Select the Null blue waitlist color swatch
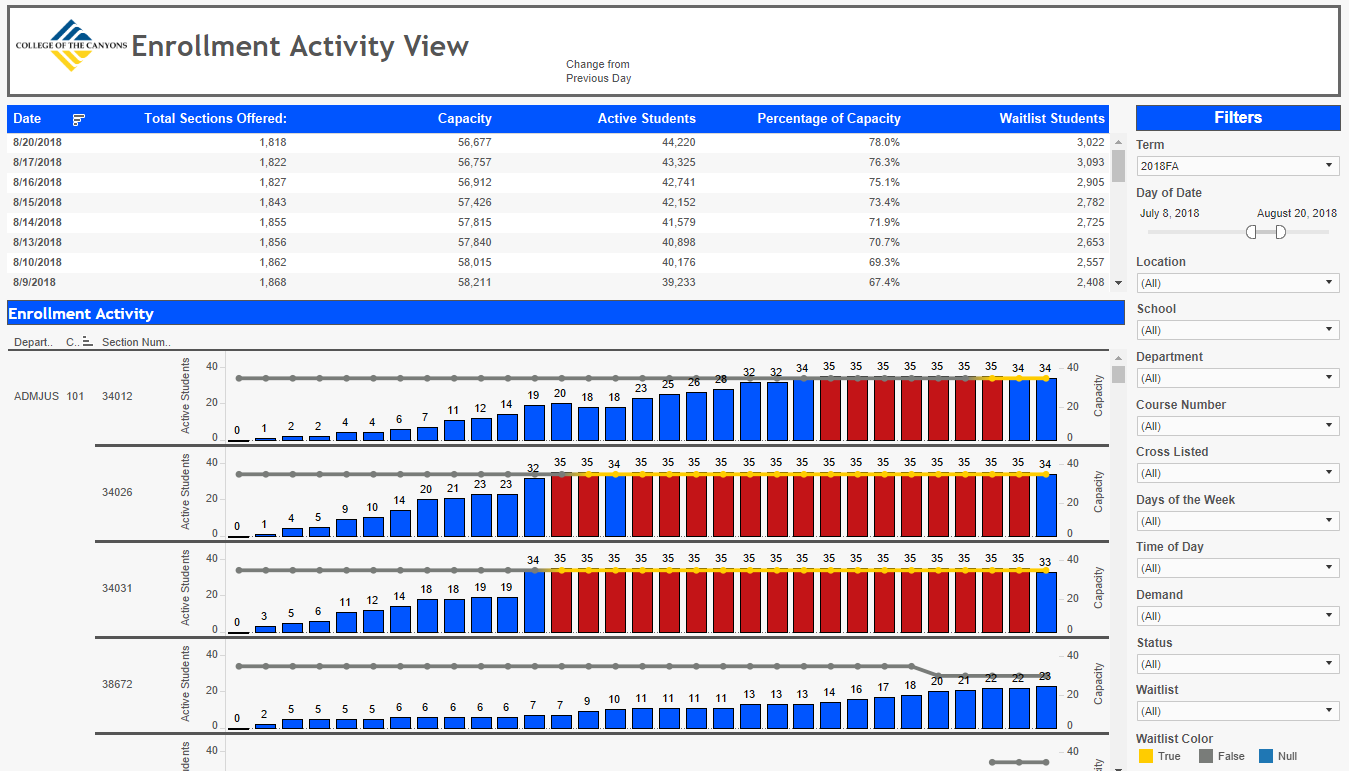The width and height of the screenshot is (1352, 771). pyautogui.click(x=1265, y=756)
